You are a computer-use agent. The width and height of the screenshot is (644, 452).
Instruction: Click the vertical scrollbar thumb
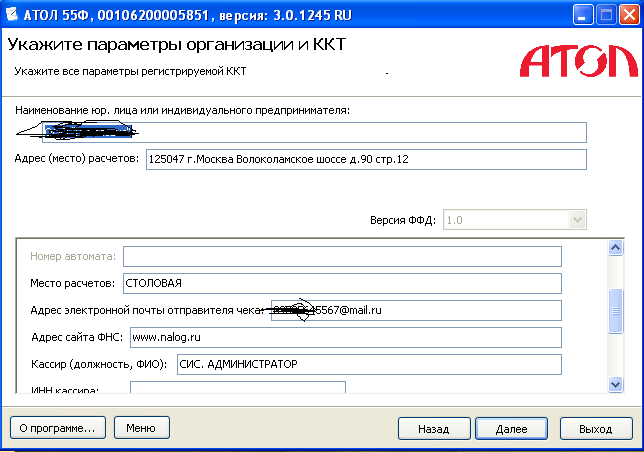[616, 315]
